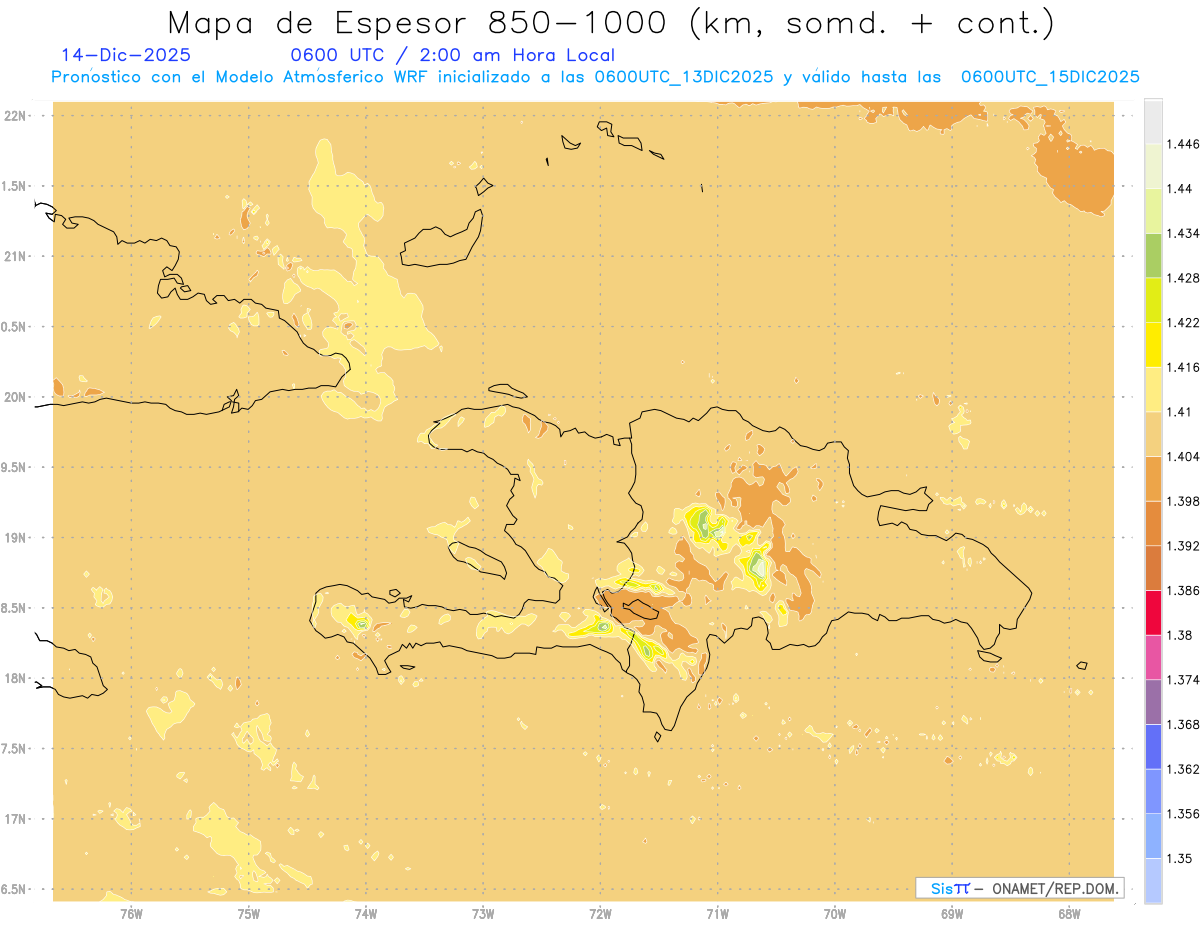The width and height of the screenshot is (1200, 927).
Task: Click the '74W' longitude label
Action: click(x=365, y=914)
